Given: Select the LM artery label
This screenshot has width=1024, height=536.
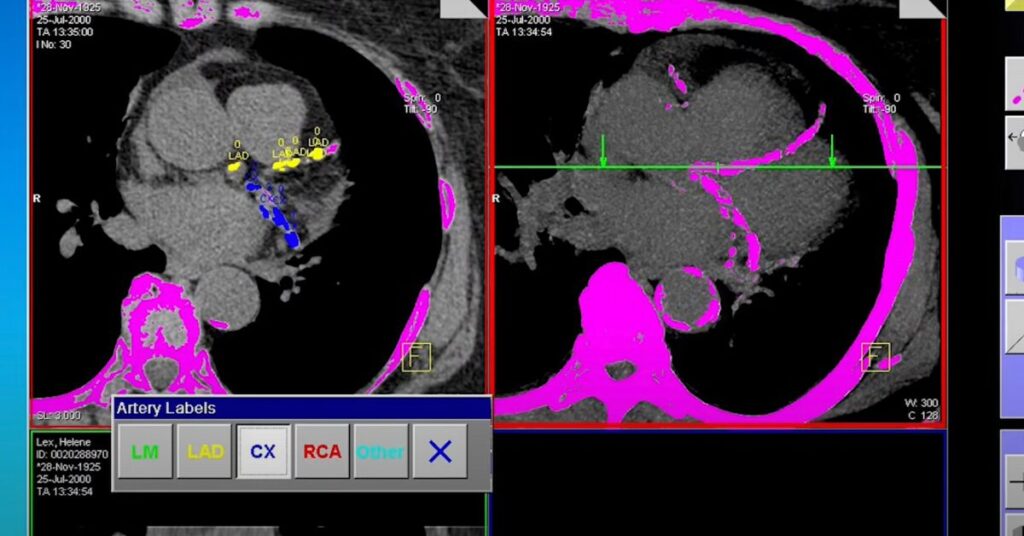Looking at the screenshot, I should pyautogui.click(x=145, y=452).
